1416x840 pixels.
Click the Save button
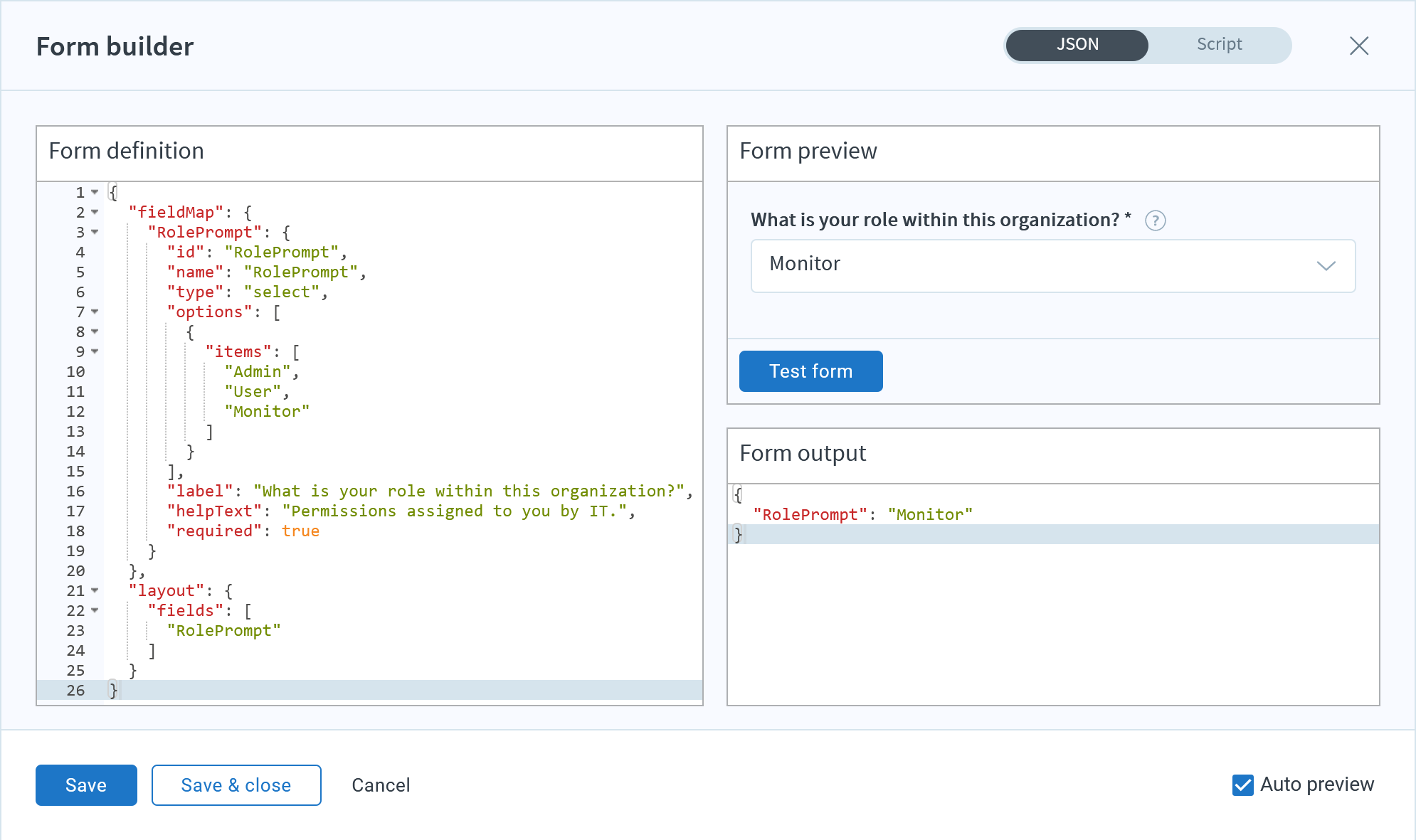coord(86,785)
